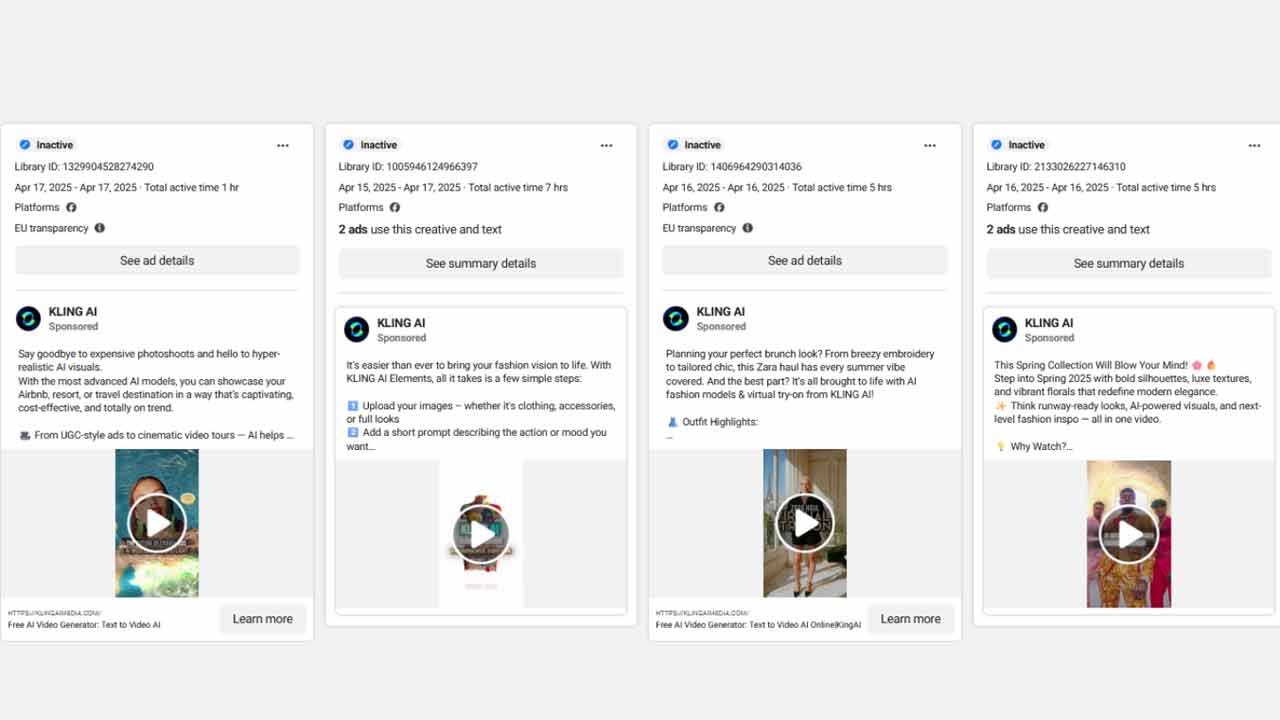The height and width of the screenshot is (720, 1280).
Task: Click Learn more on the Zara haul ad
Action: pyautogui.click(x=911, y=619)
